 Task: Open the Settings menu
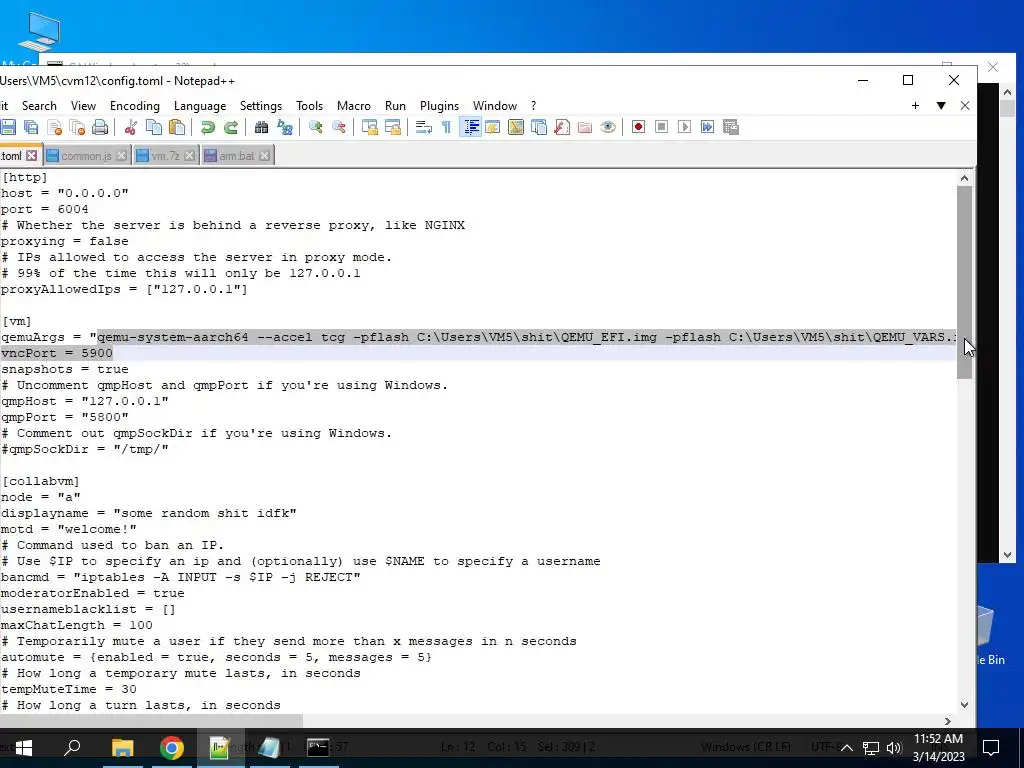pos(261,106)
